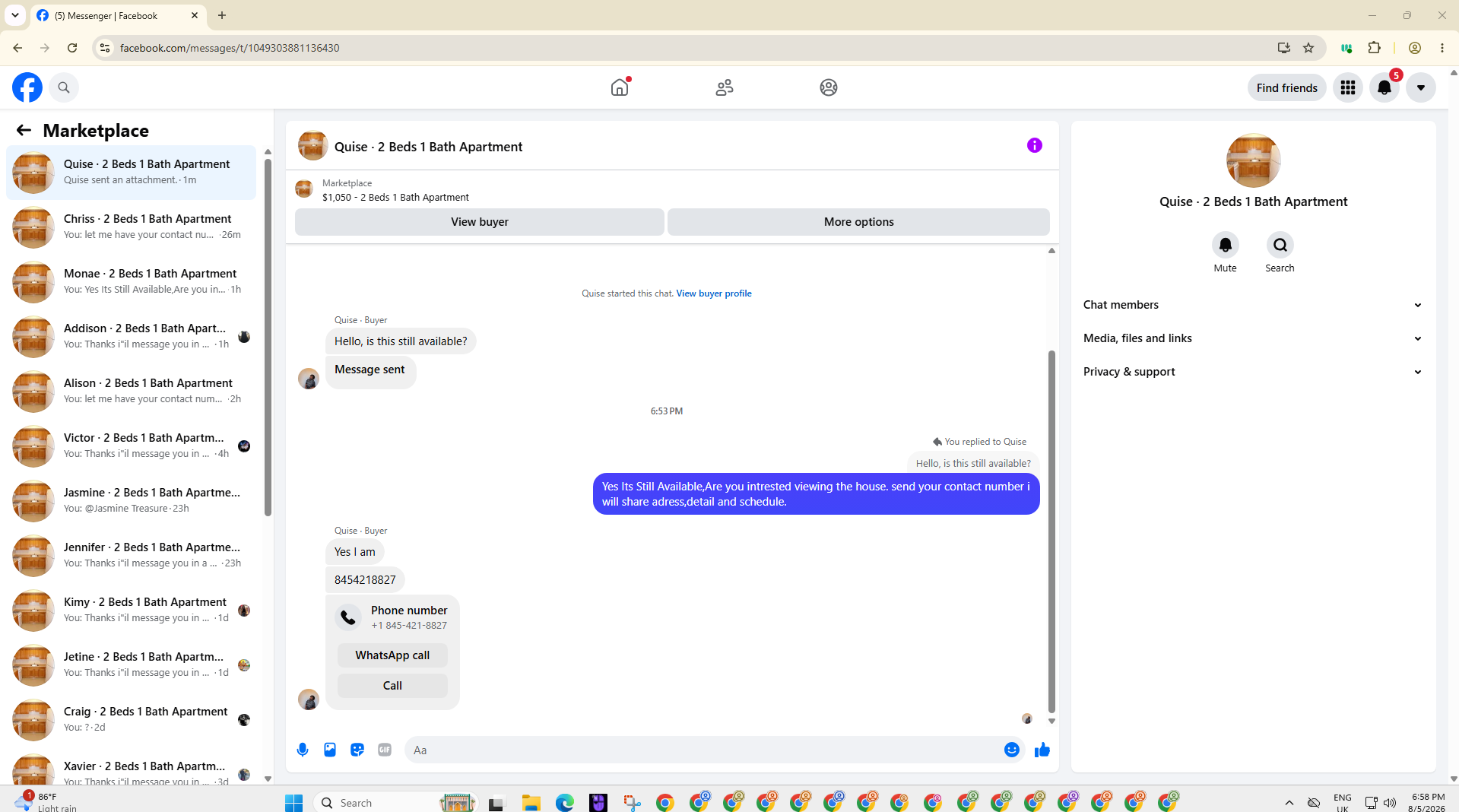Open the Chriss 2 Beds 1 Bath chat
The image size is (1459, 812).
pyautogui.click(x=131, y=227)
